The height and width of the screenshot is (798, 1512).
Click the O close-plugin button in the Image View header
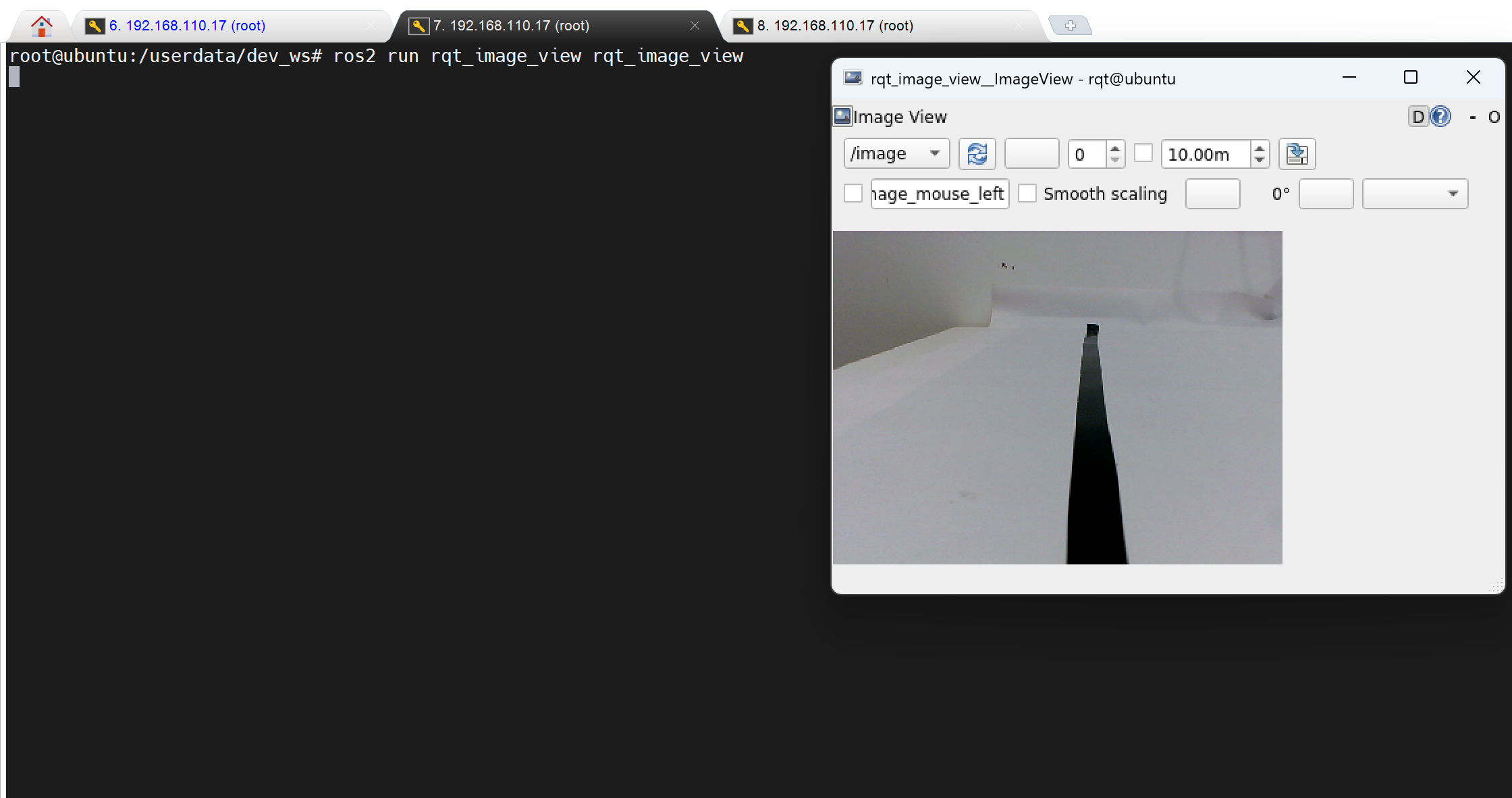tap(1494, 117)
